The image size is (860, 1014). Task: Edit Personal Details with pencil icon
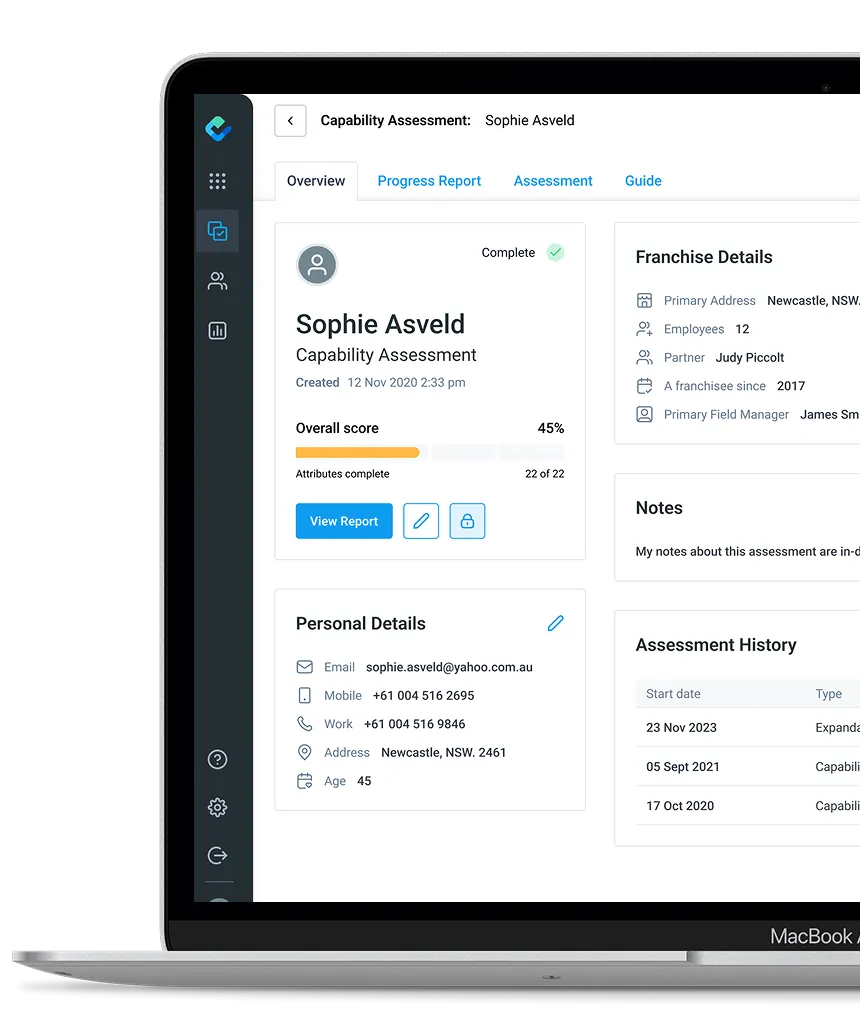(555, 623)
